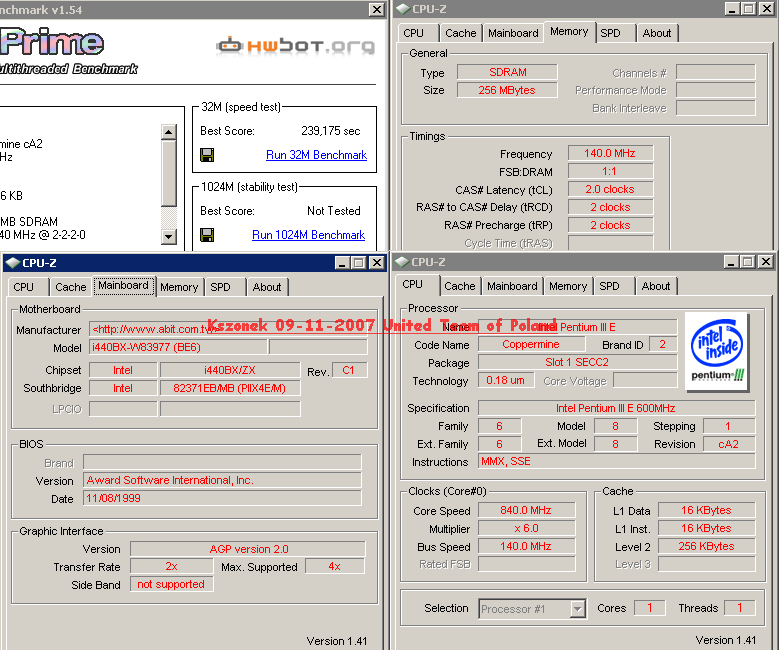Click the Model i440BX-W83977 (BE6) field
The height and width of the screenshot is (650, 779).
pyautogui.click(x=178, y=347)
